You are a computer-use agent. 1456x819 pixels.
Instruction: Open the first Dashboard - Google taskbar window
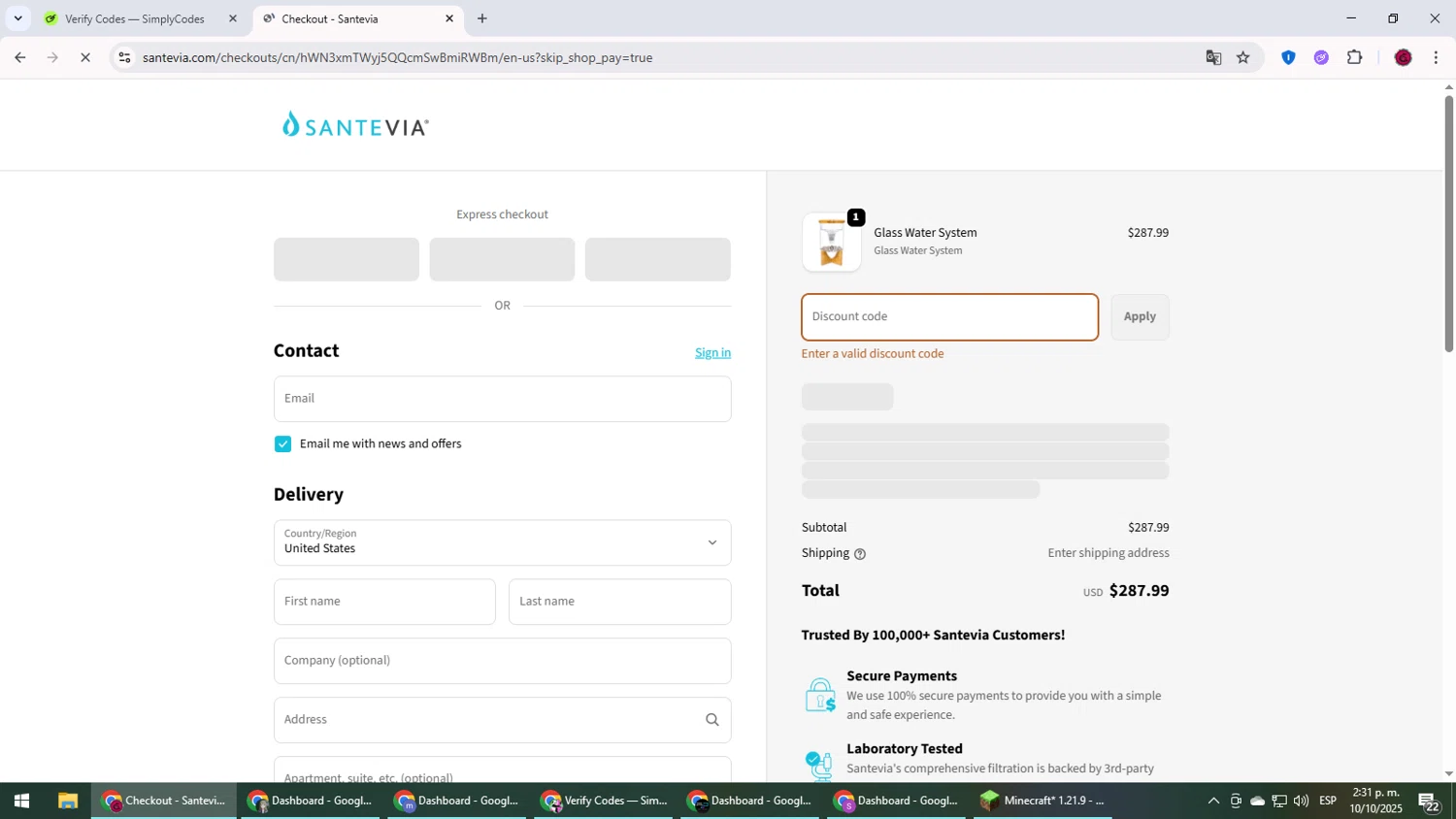(x=311, y=801)
